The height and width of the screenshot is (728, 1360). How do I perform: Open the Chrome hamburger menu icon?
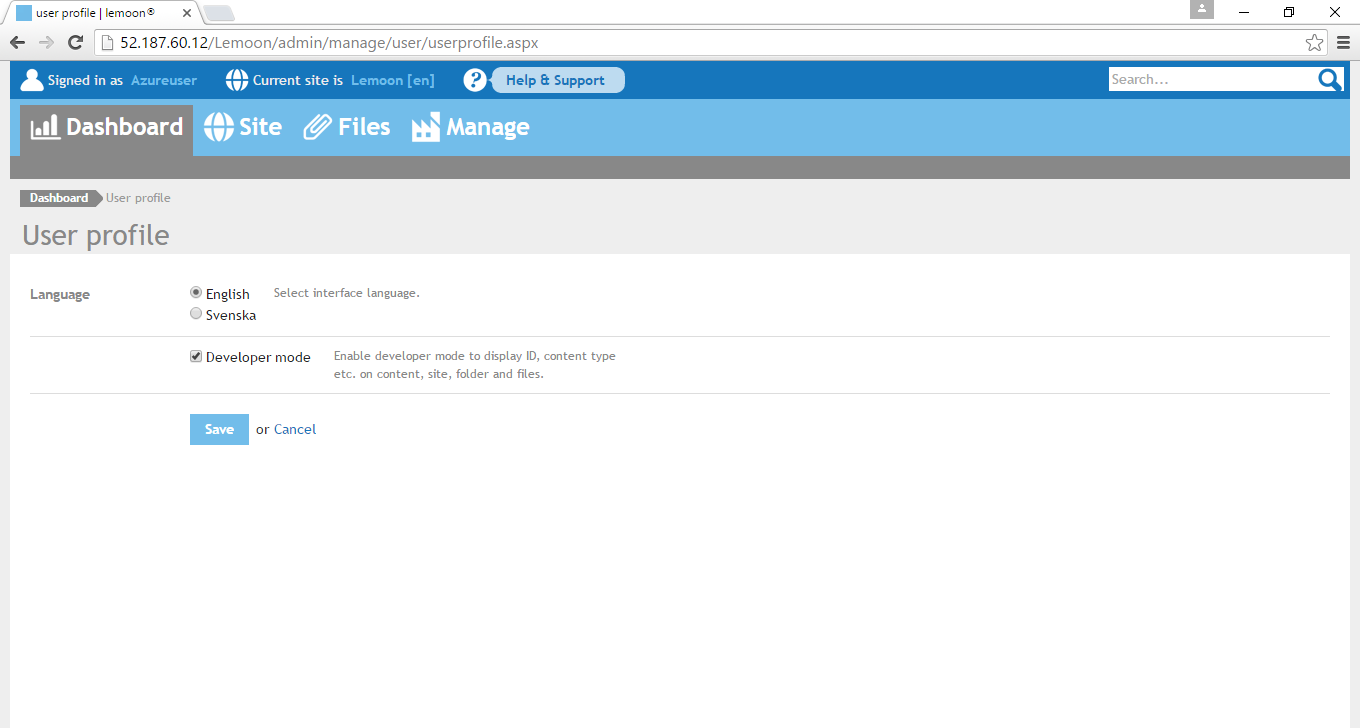coord(1343,43)
